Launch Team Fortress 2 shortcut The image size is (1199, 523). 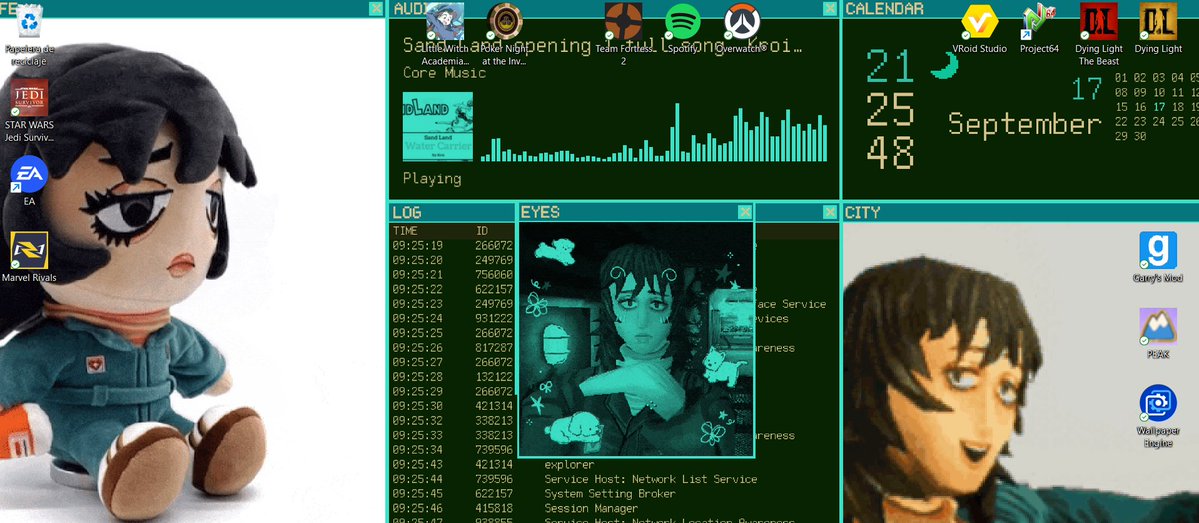623,34
